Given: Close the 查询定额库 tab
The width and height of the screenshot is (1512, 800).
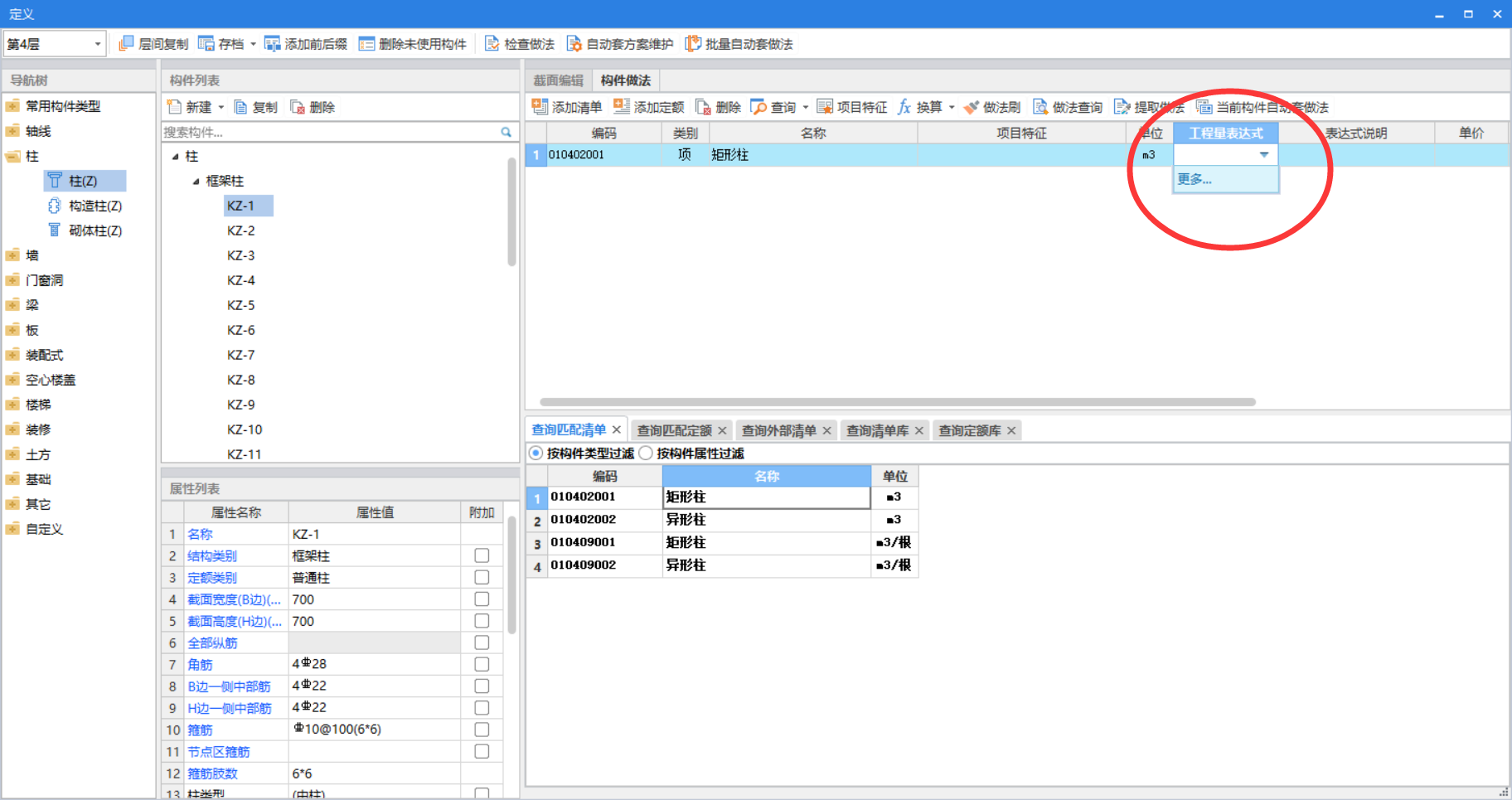Looking at the screenshot, I should 1011,430.
